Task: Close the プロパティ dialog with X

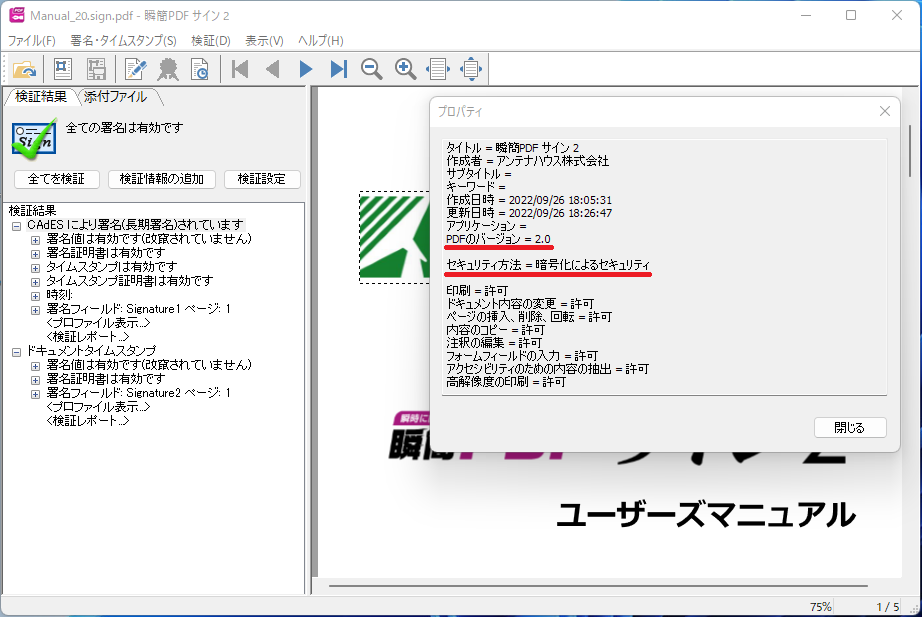Action: tap(884, 111)
